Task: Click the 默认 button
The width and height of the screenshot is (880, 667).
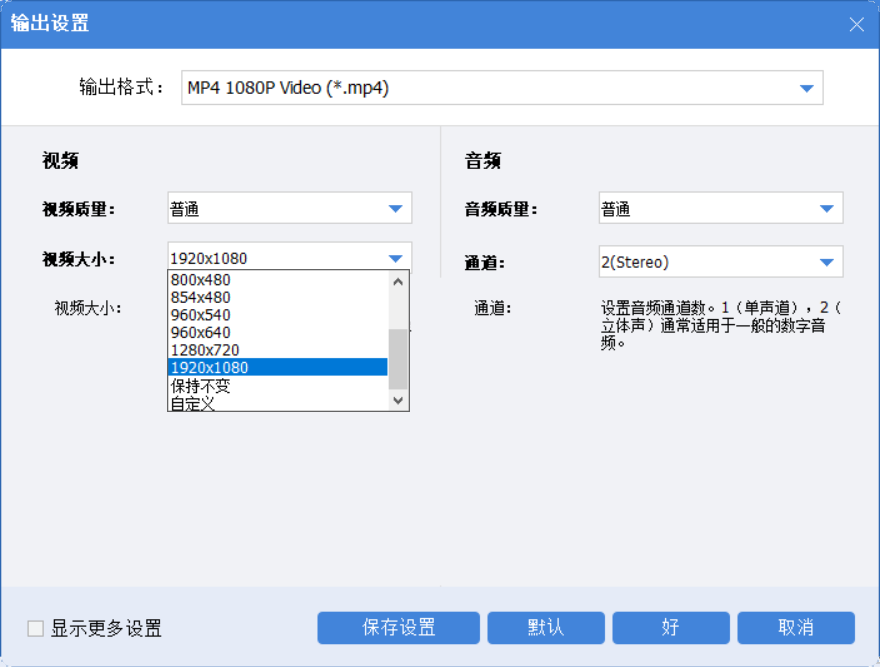Action: point(546,628)
